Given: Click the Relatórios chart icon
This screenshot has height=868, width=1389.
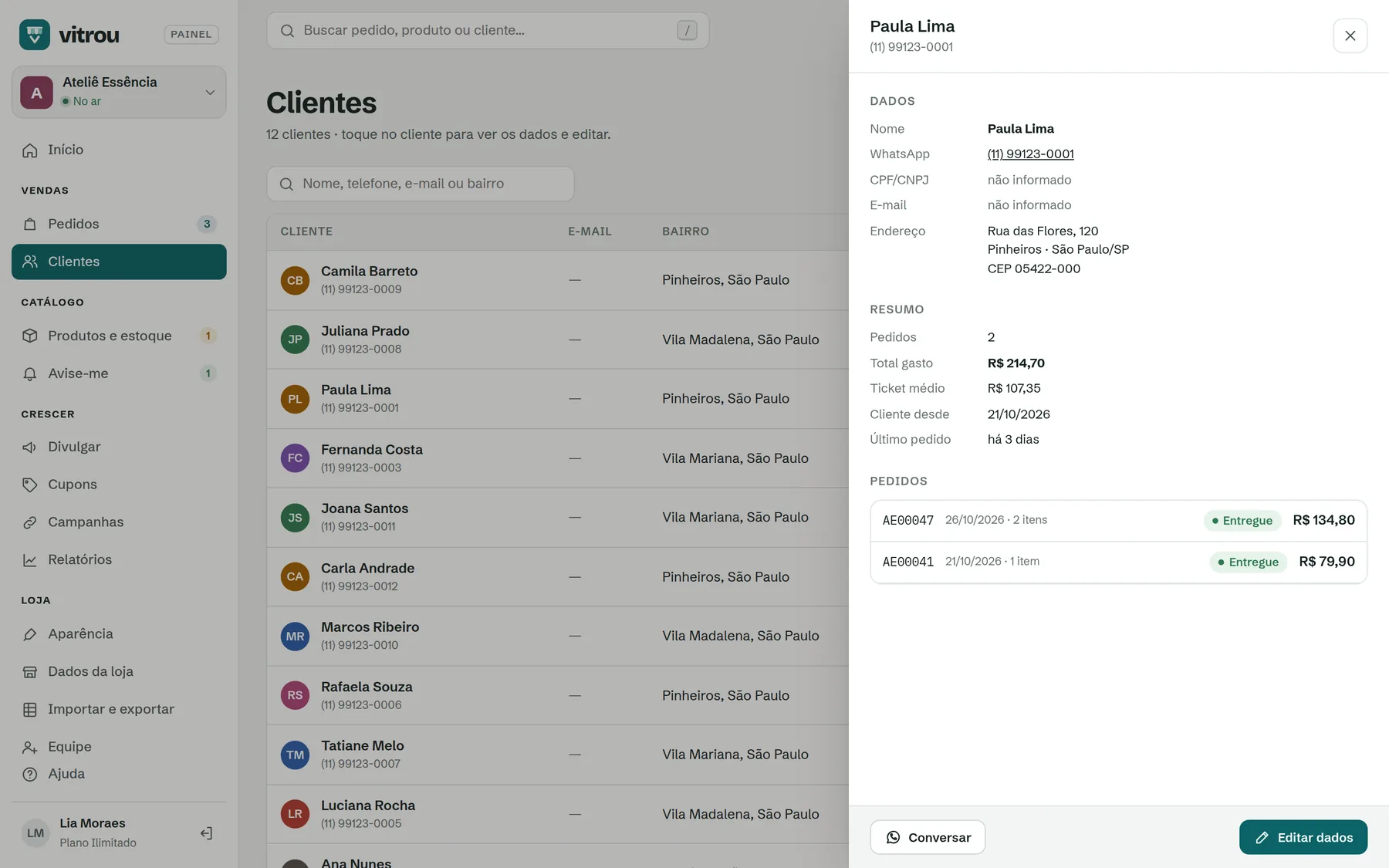Looking at the screenshot, I should (x=30, y=560).
